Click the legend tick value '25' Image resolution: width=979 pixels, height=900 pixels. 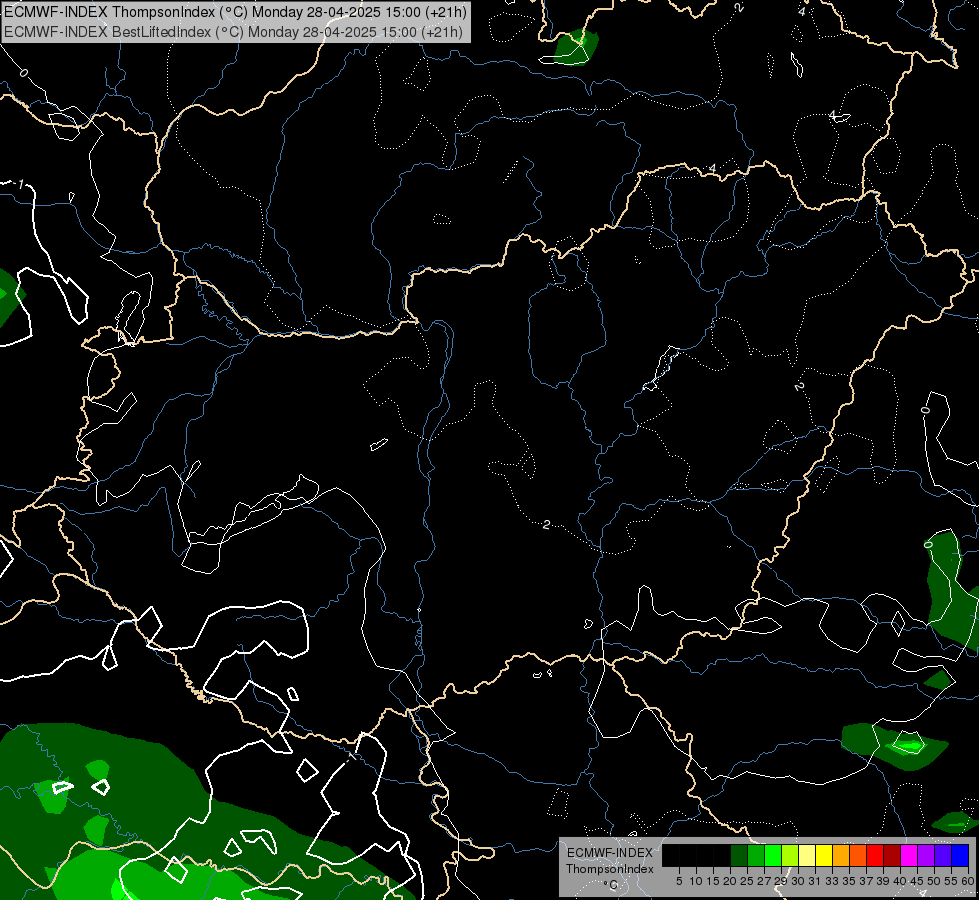(747, 881)
